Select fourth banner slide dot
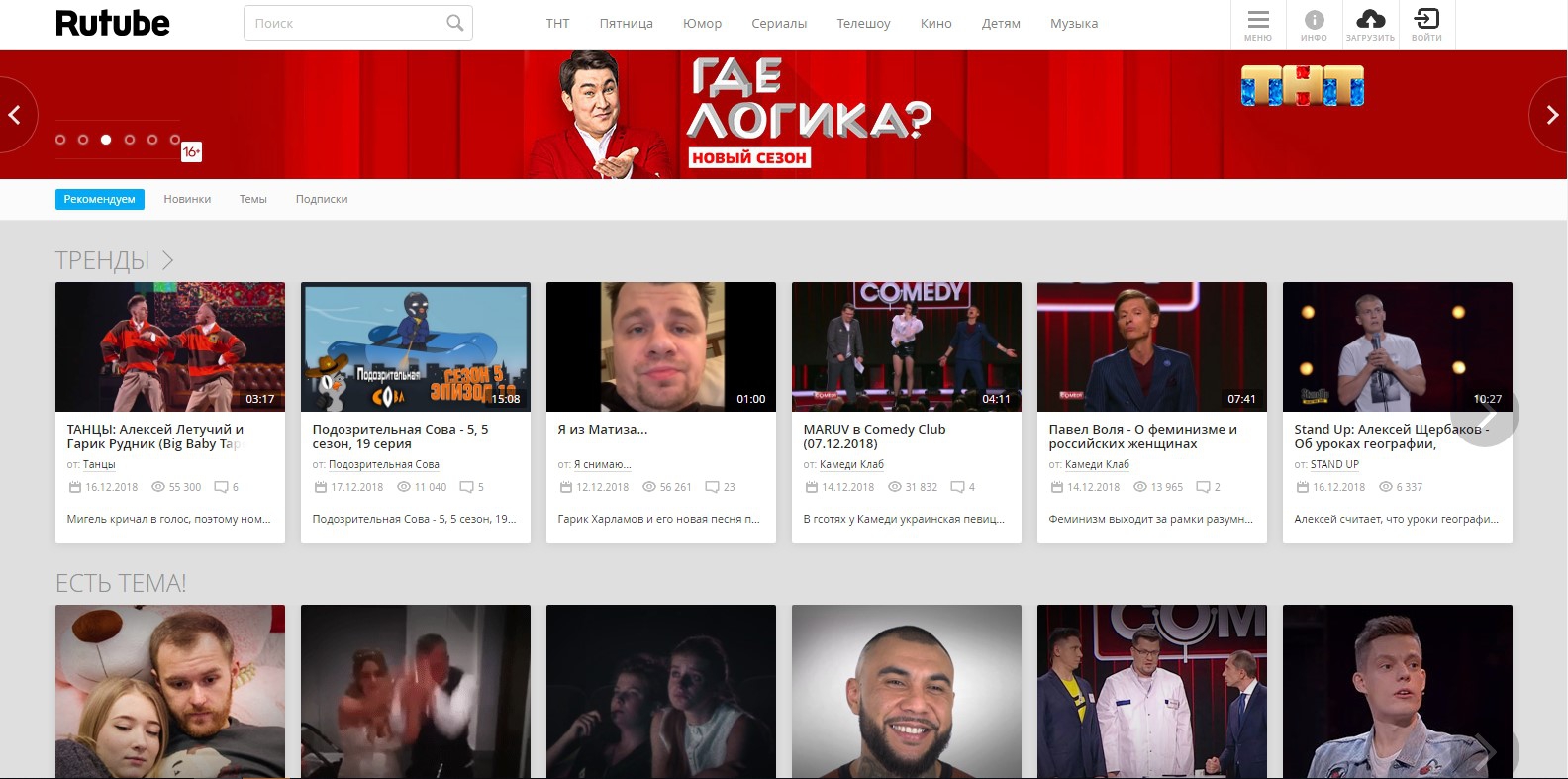Screen dimensions: 1568x779 point(130,140)
